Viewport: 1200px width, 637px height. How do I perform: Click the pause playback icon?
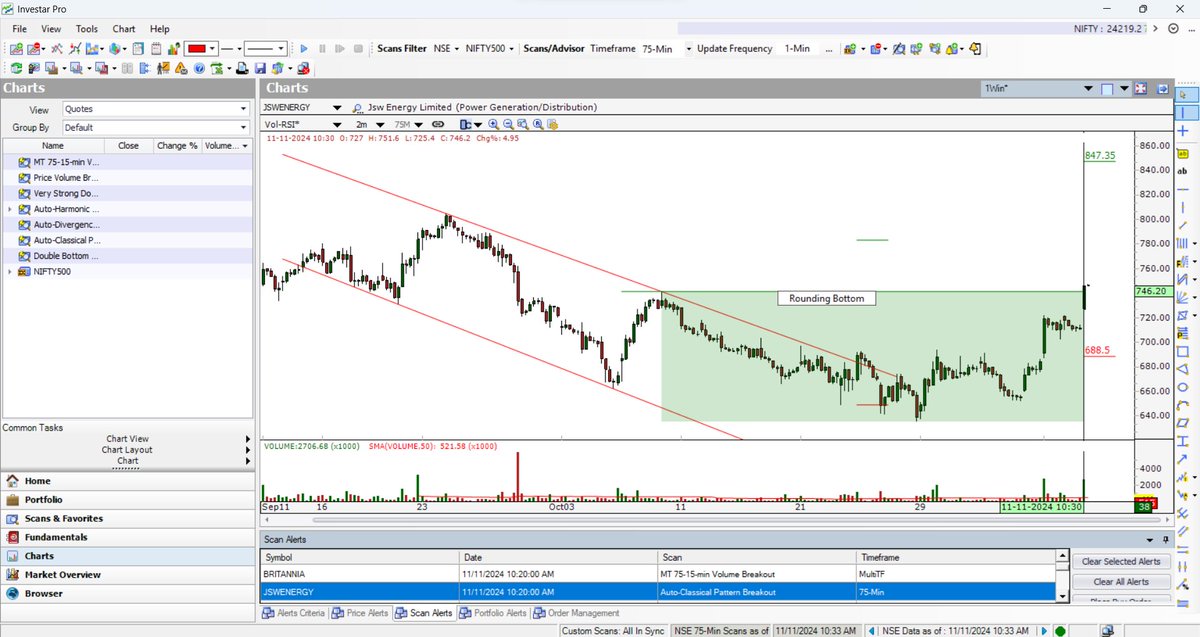pos(322,48)
